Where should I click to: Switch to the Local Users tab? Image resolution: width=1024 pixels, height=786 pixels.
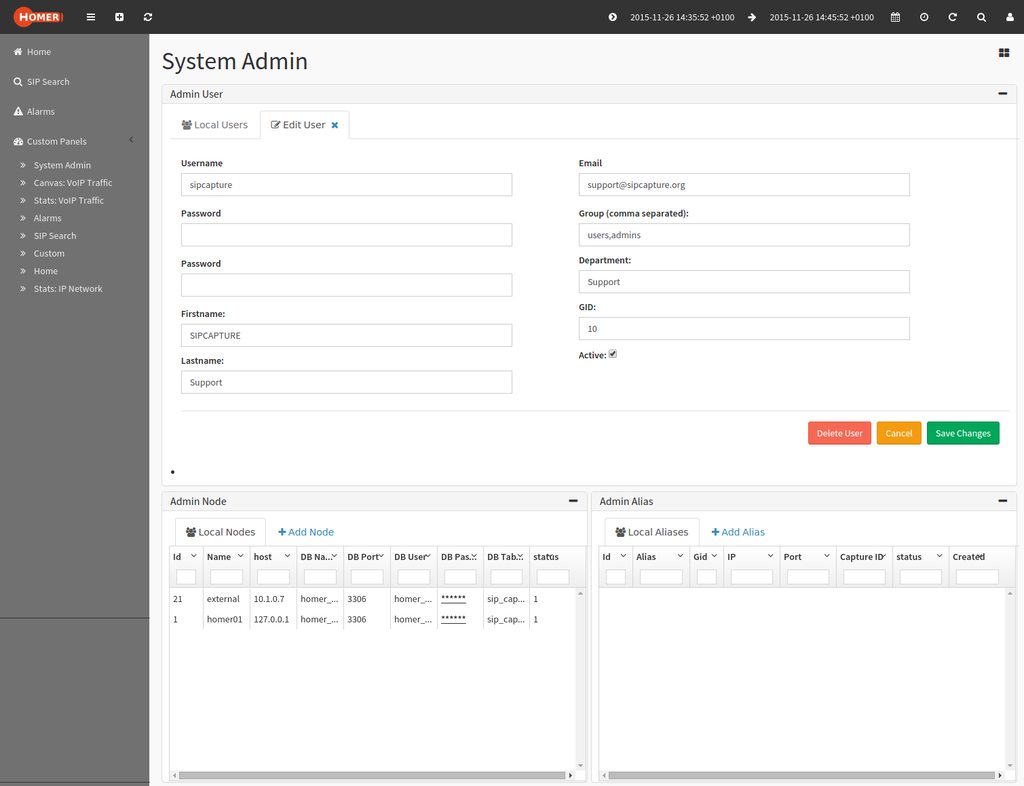pos(215,125)
